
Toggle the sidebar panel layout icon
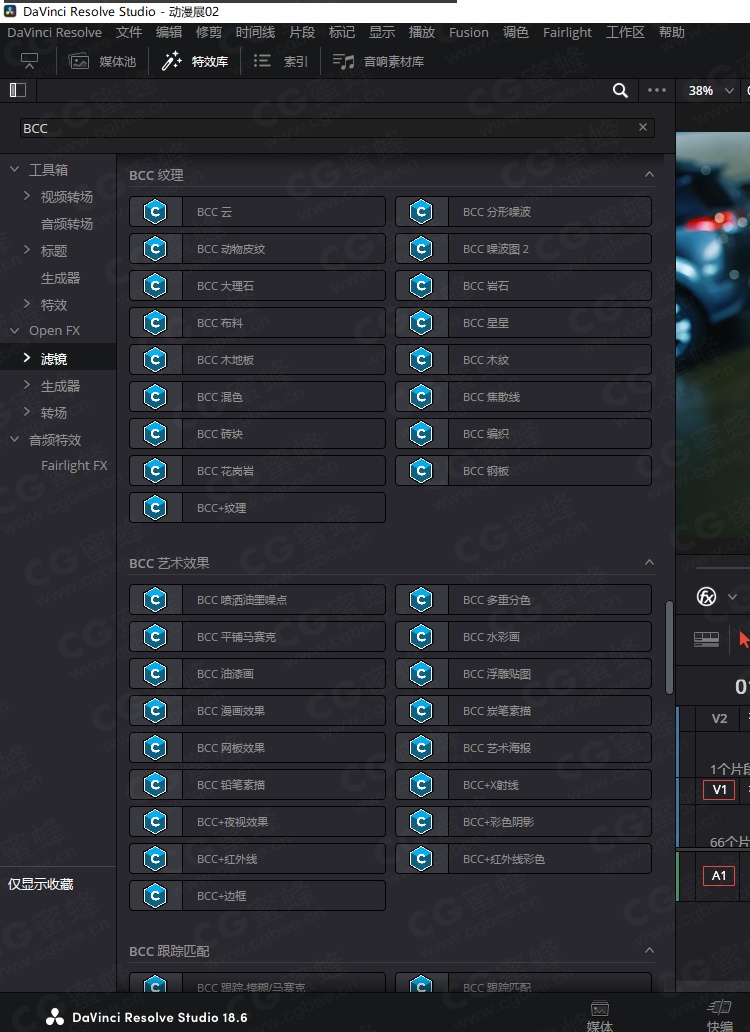click(18, 90)
